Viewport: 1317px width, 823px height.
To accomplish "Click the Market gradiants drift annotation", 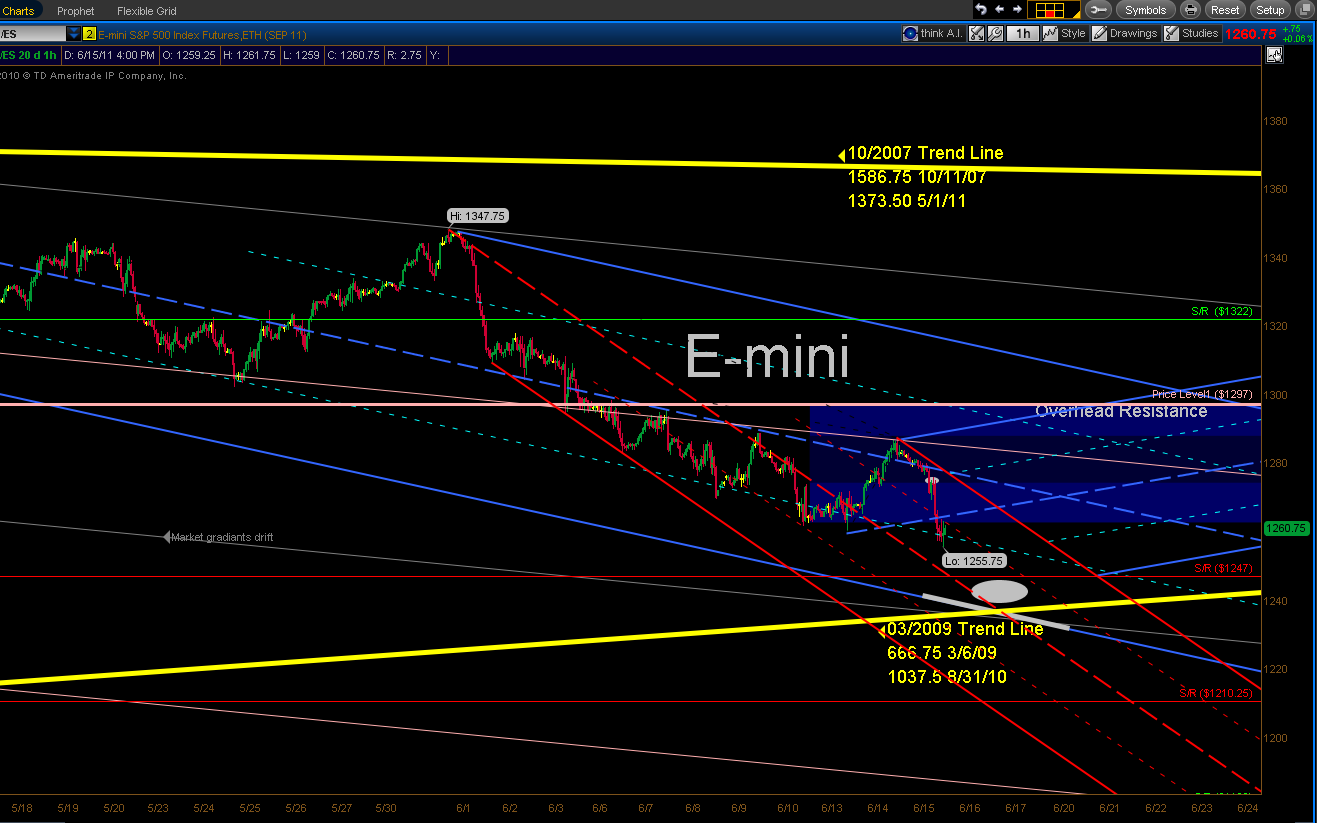I will point(222,537).
